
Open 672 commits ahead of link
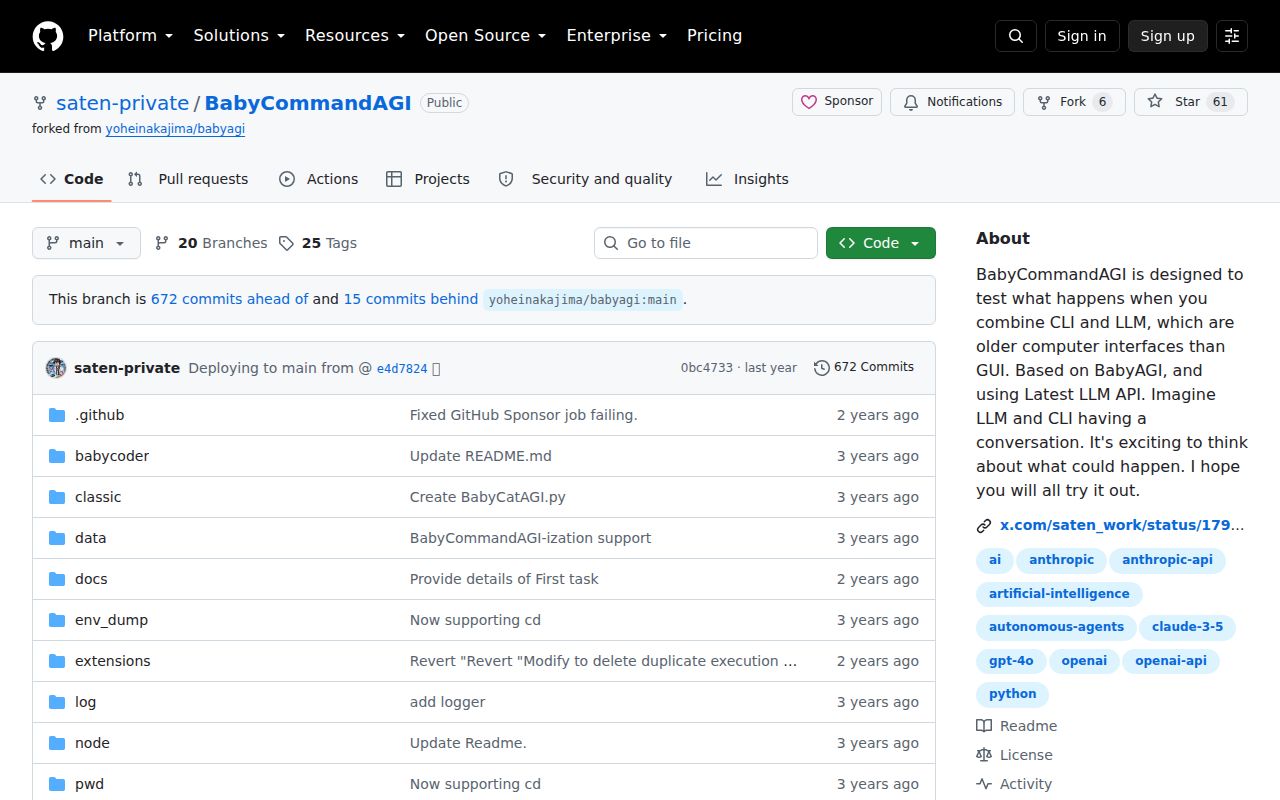click(x=230, y=299)
